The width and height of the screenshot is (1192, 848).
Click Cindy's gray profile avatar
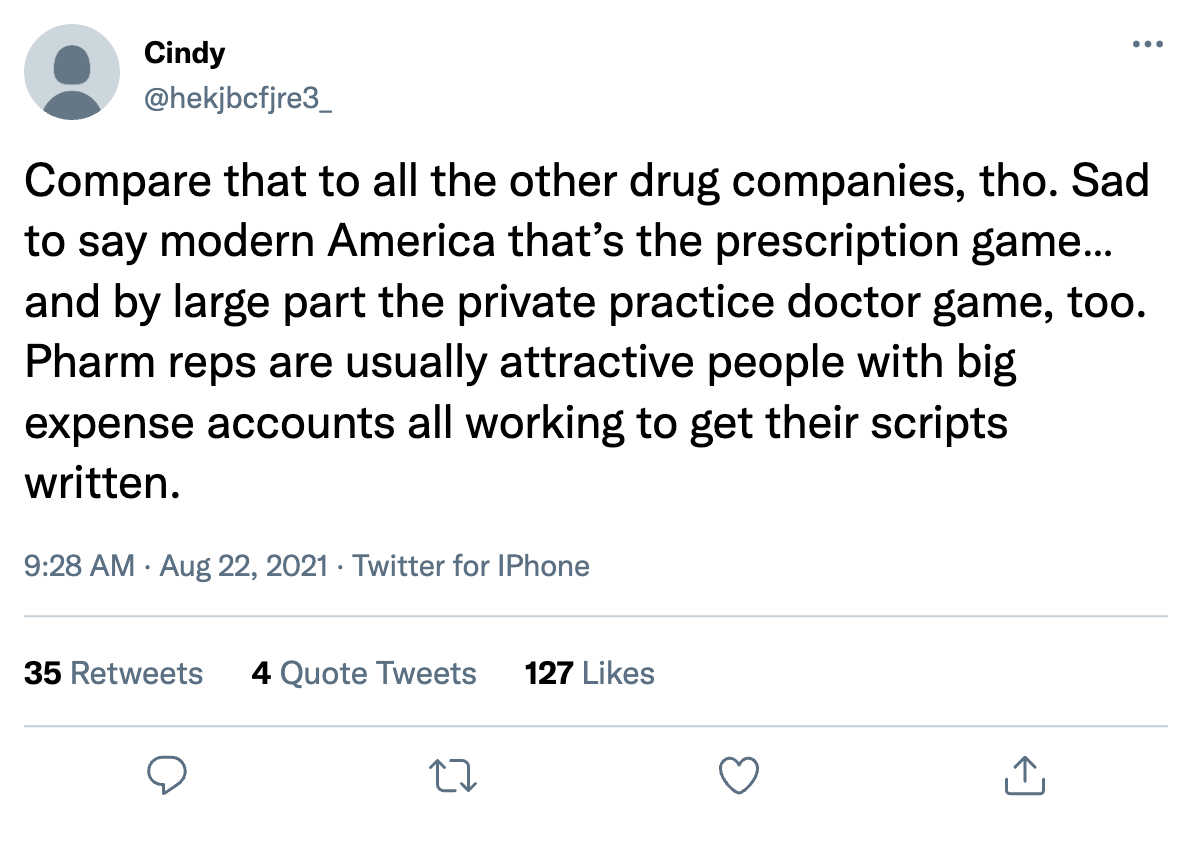pos(72,72)
